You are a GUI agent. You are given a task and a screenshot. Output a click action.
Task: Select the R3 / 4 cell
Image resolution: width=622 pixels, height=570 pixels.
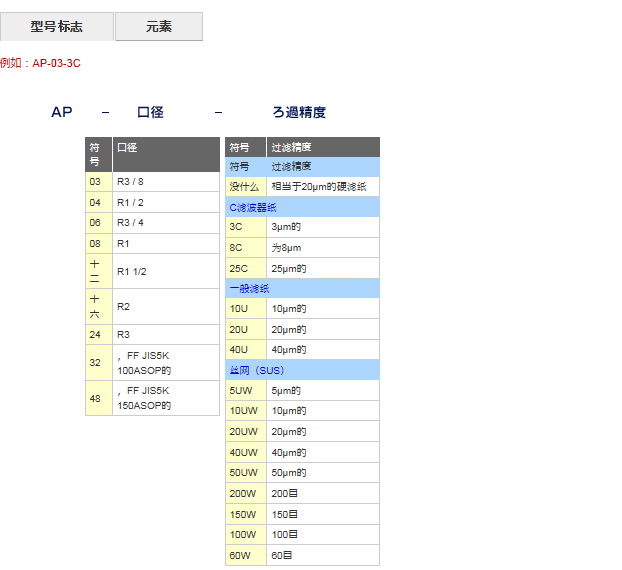coord(166,223)
